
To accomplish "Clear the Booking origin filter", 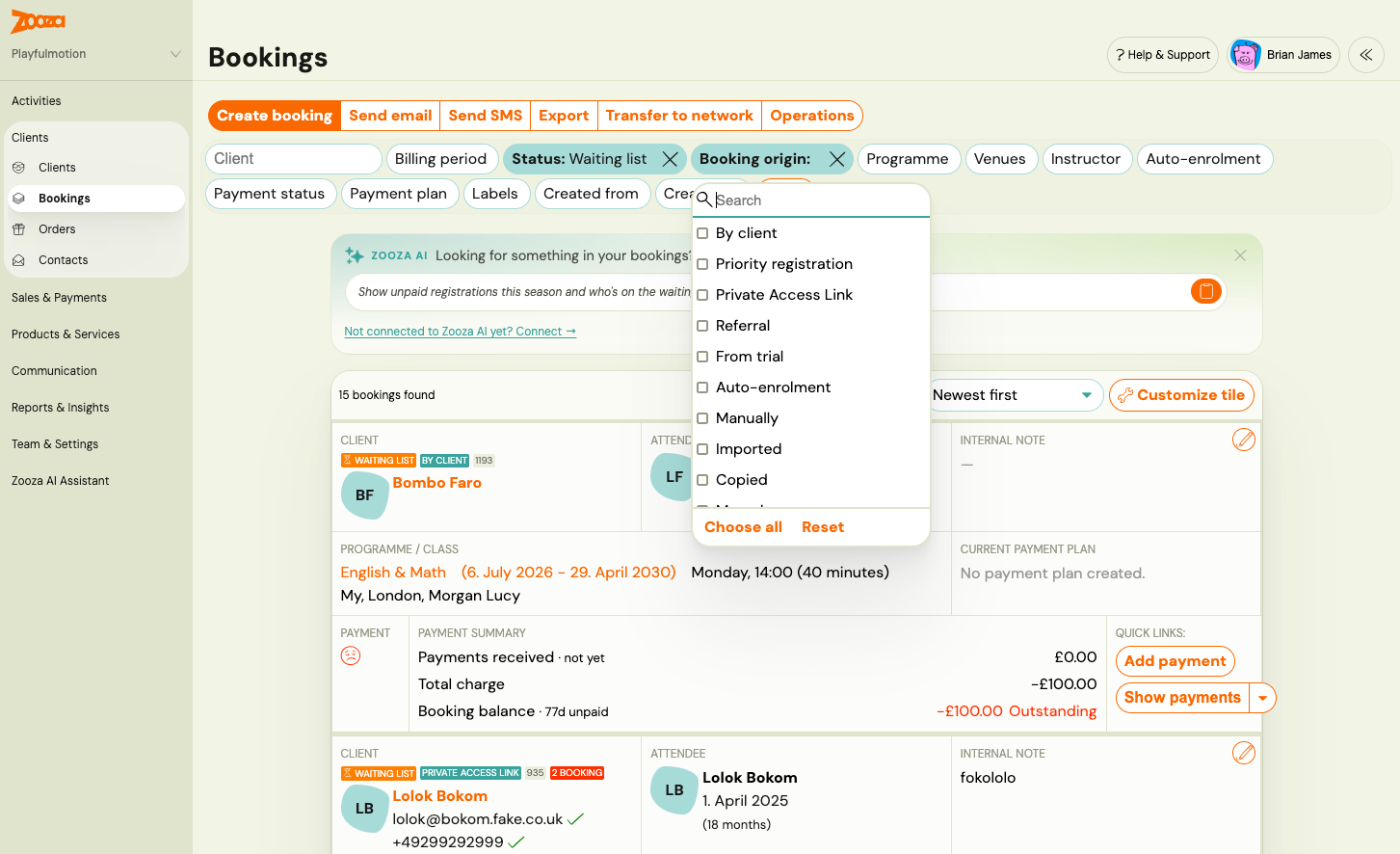I will [837, 159].
